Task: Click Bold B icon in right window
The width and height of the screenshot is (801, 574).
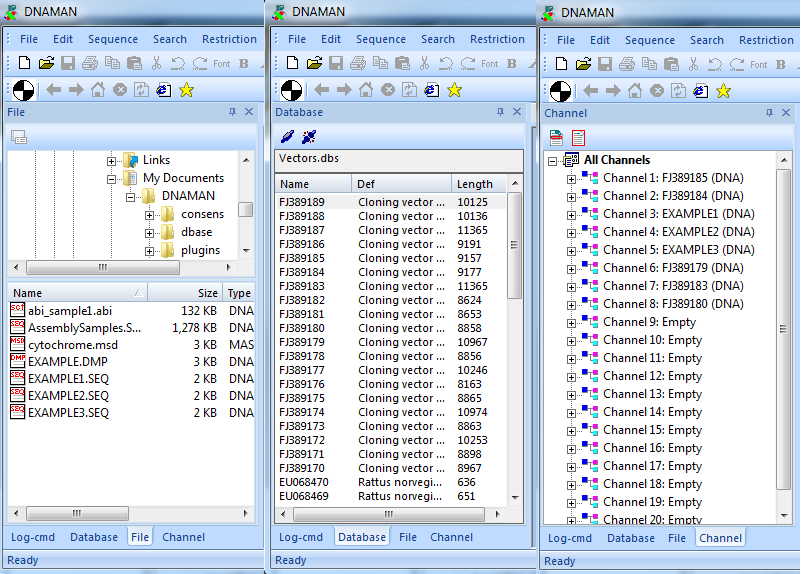Action: (781, 64)
